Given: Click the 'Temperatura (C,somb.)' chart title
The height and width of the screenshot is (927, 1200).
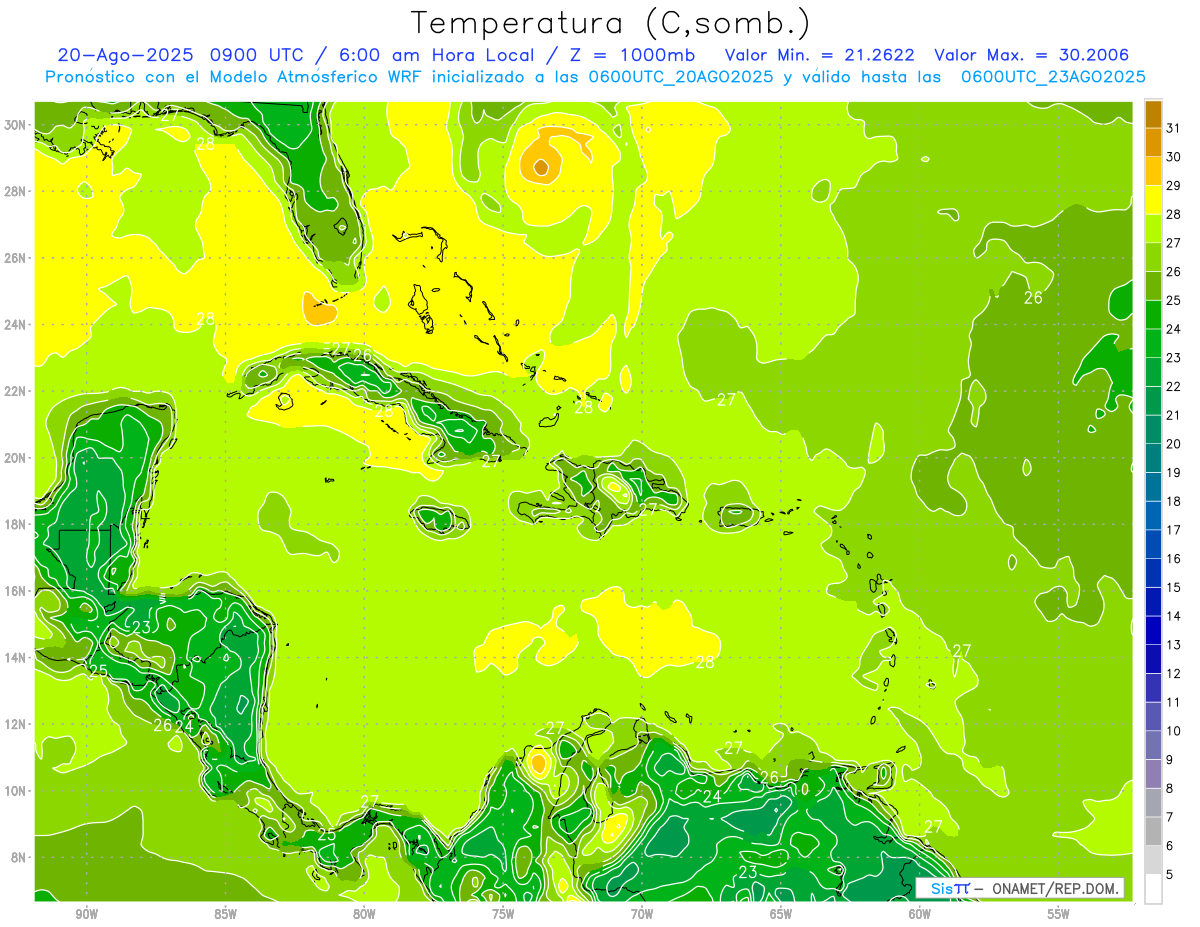Looking at the screenshot, I should [x=611, y=24].
